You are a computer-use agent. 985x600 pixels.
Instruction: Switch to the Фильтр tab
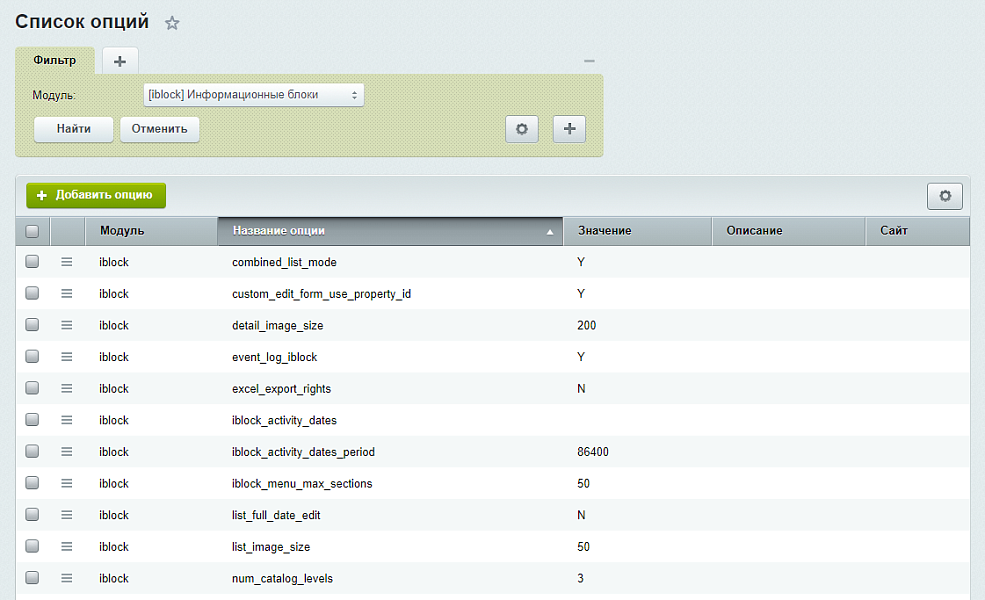55,60
